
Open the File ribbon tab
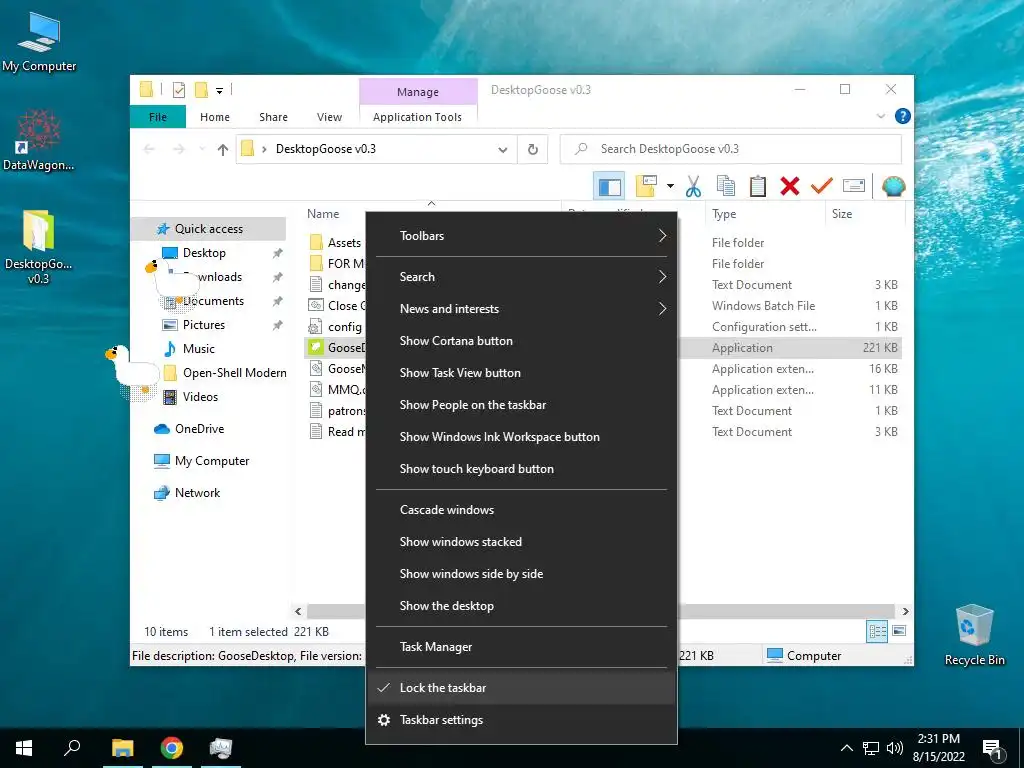158,117
